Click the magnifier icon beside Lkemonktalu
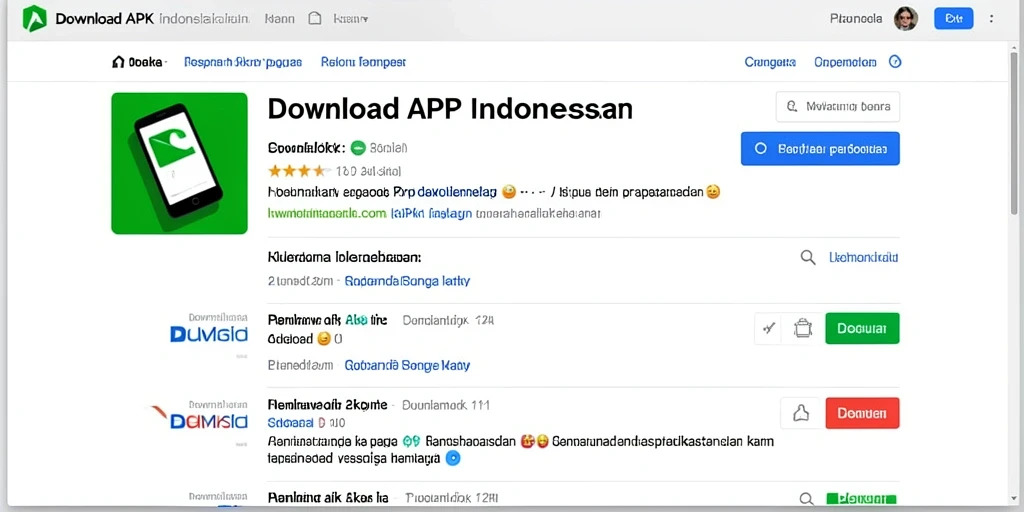 808,257
